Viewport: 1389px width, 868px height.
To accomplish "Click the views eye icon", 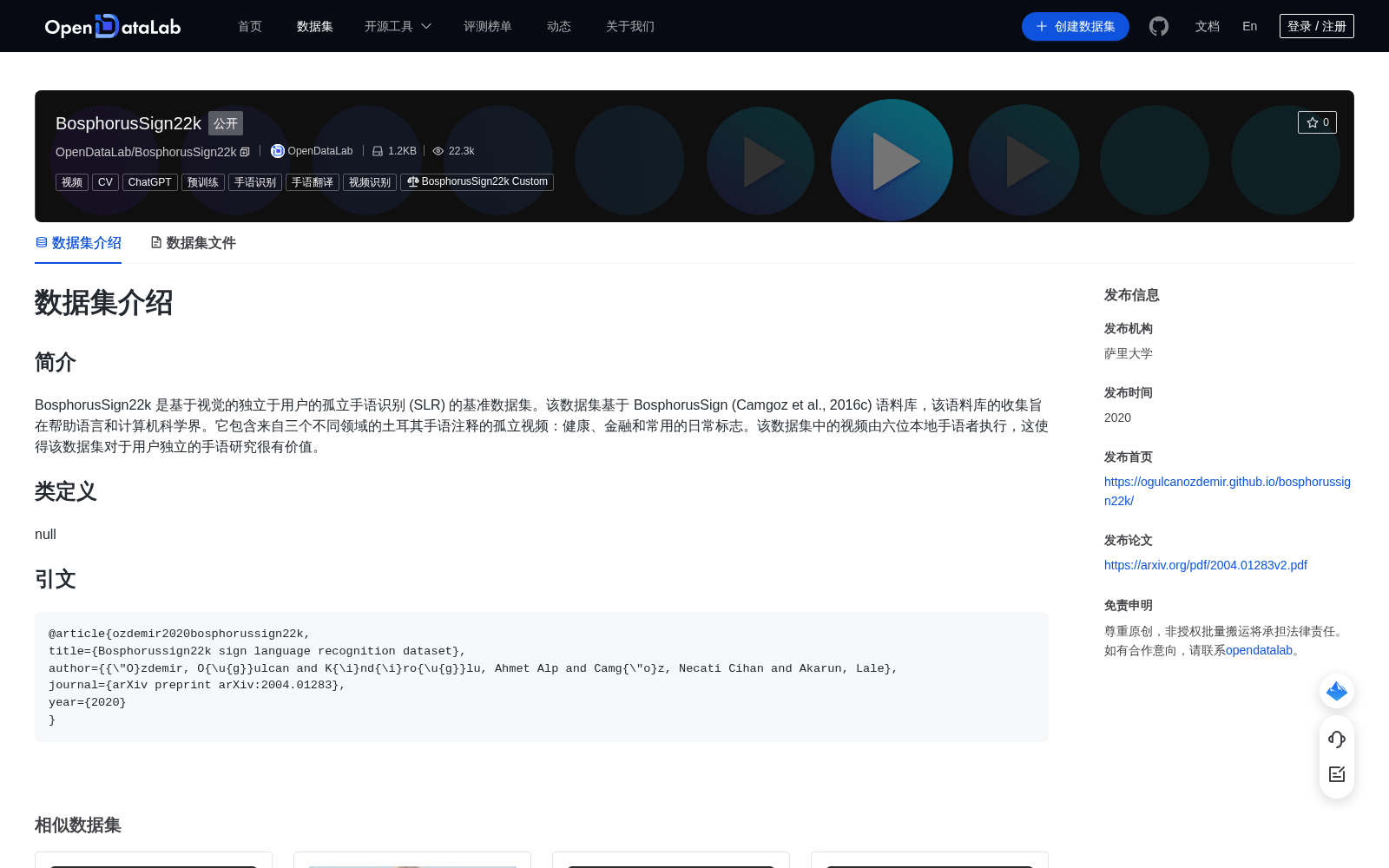I will pyautogui.click(x=438, y=151).
